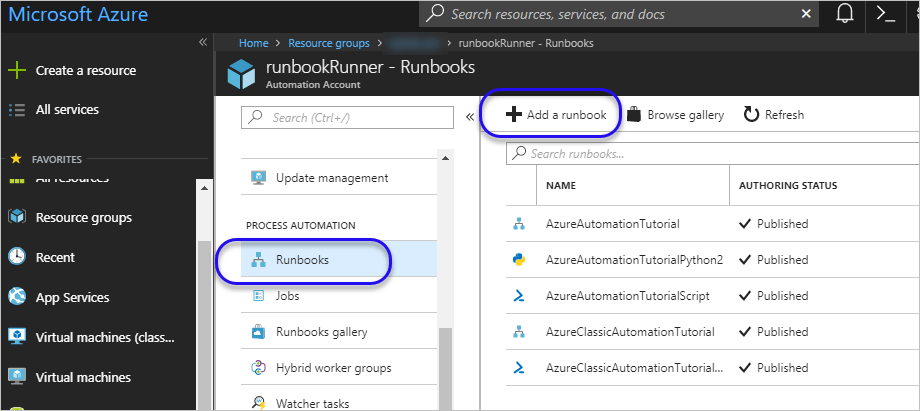The width and height of the screenshot is (920, 411).
Task: Open the truncated AzureClassicAutomationTutorial... runbook
Action: point(634,368)
